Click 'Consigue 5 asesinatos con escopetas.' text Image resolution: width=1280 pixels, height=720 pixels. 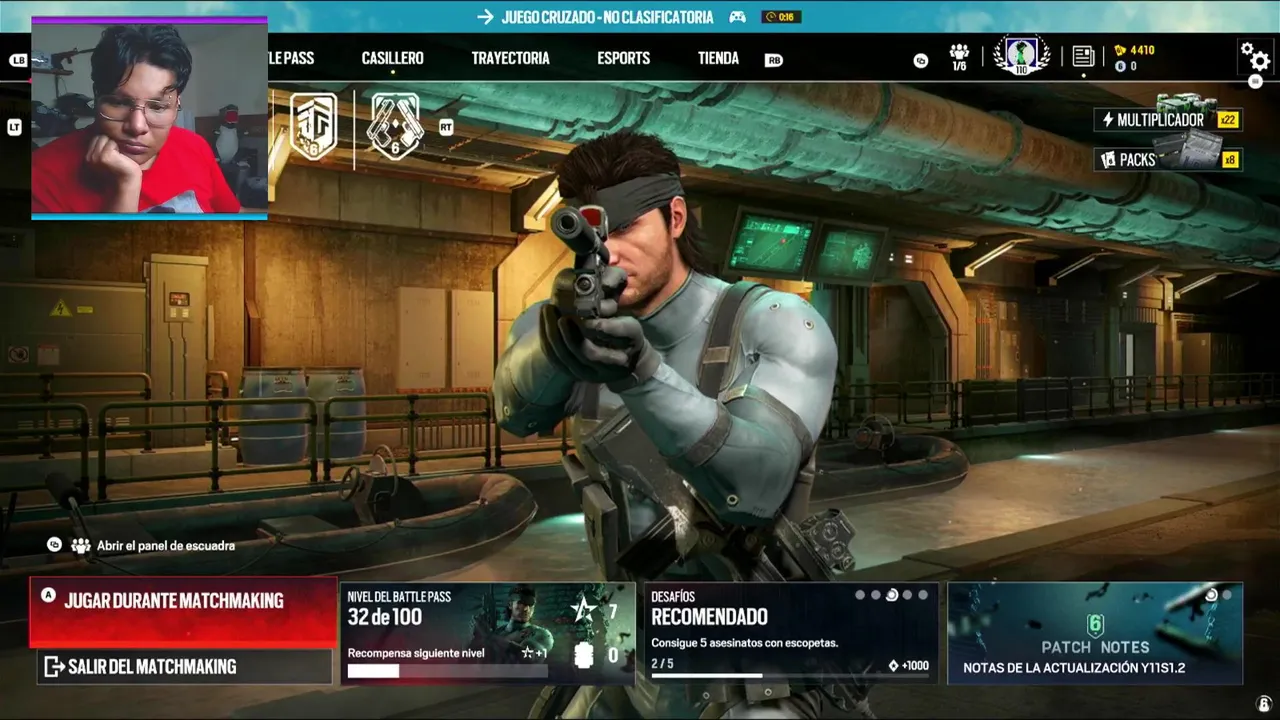[745, 643]
